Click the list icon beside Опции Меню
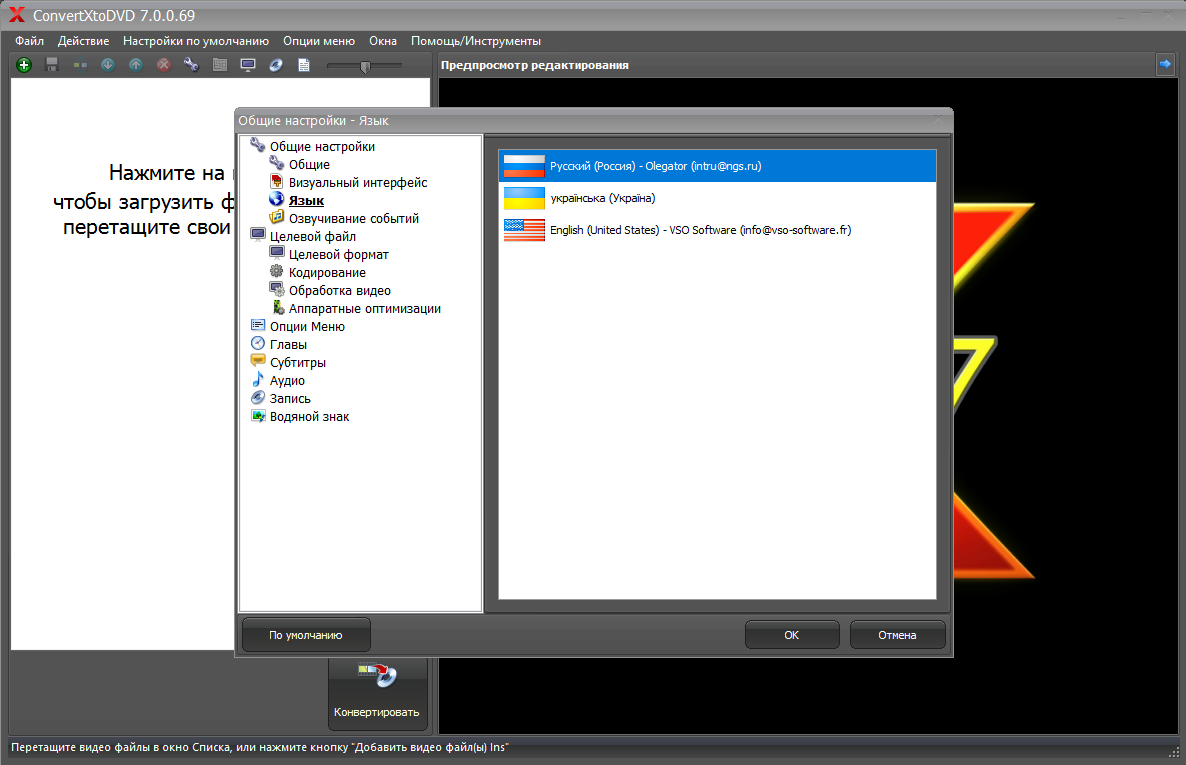 tap(258, 325)
